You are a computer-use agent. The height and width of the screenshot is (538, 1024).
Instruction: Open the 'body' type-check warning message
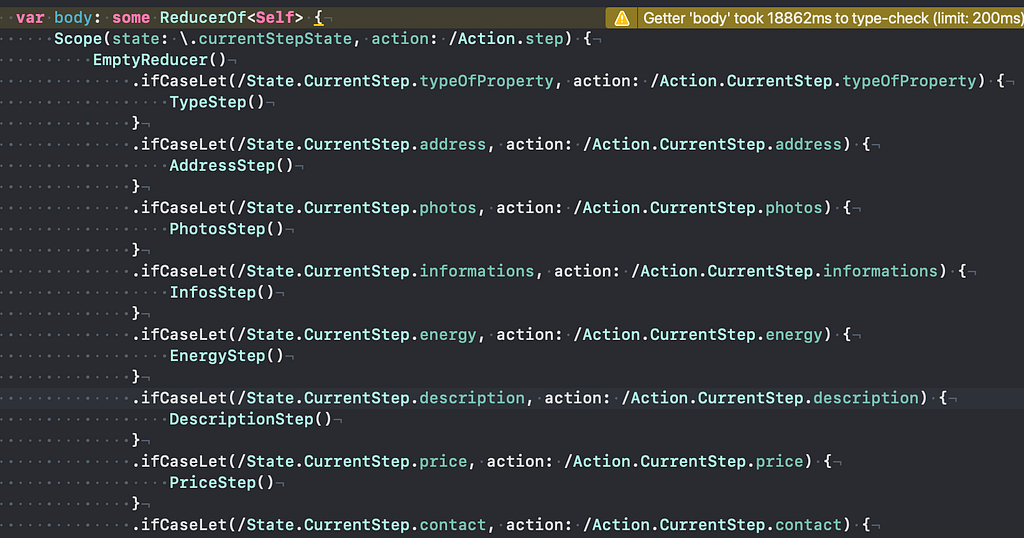(833, 18)
